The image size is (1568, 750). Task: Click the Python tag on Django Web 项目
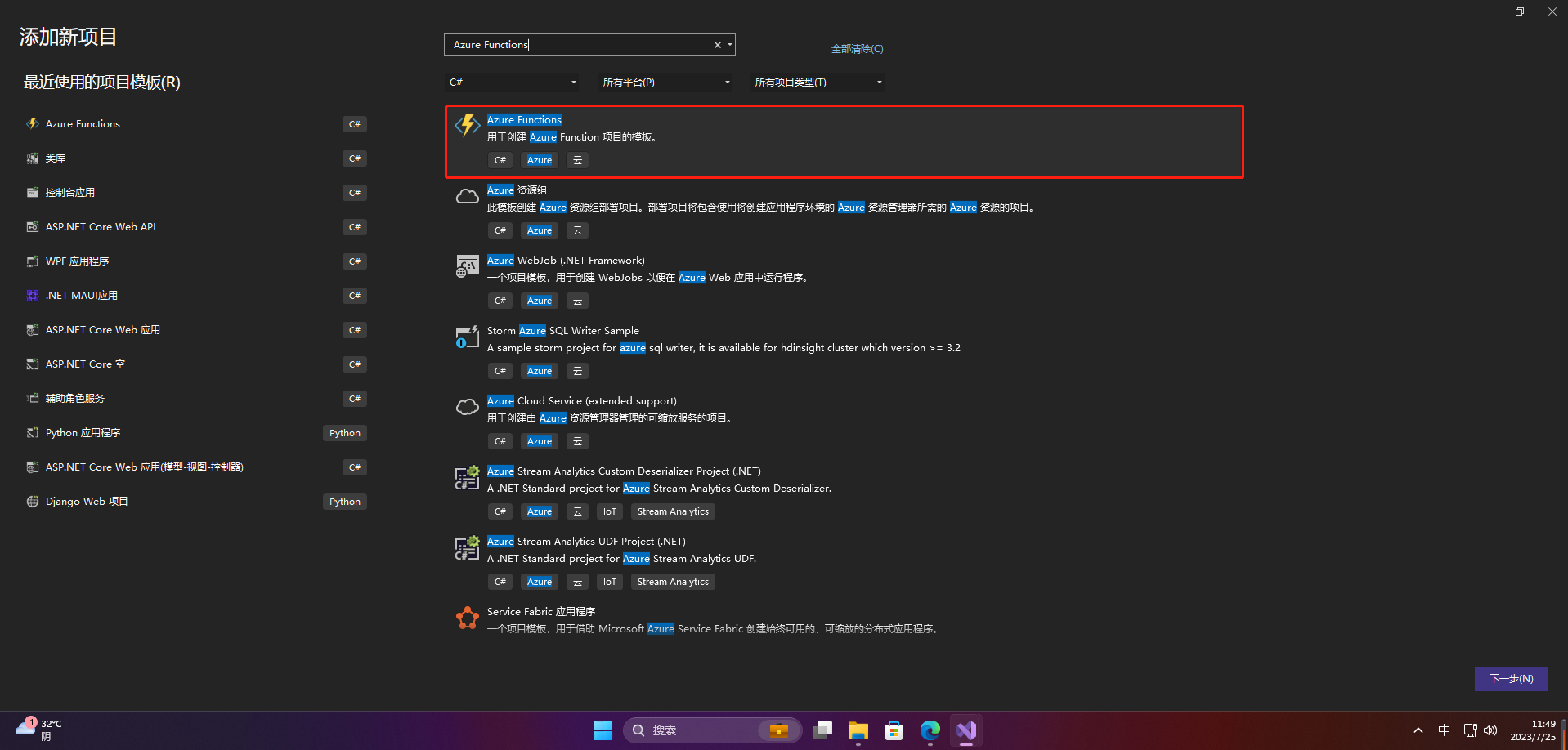pos(345,502)
